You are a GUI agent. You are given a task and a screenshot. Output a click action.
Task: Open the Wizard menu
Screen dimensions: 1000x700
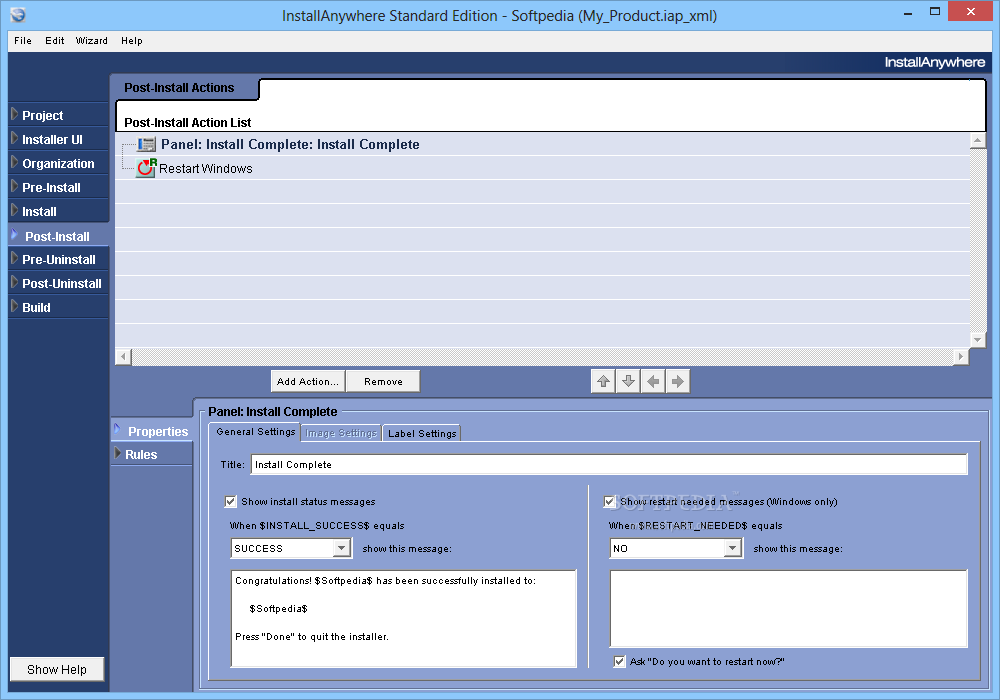[x=92, y=41]
